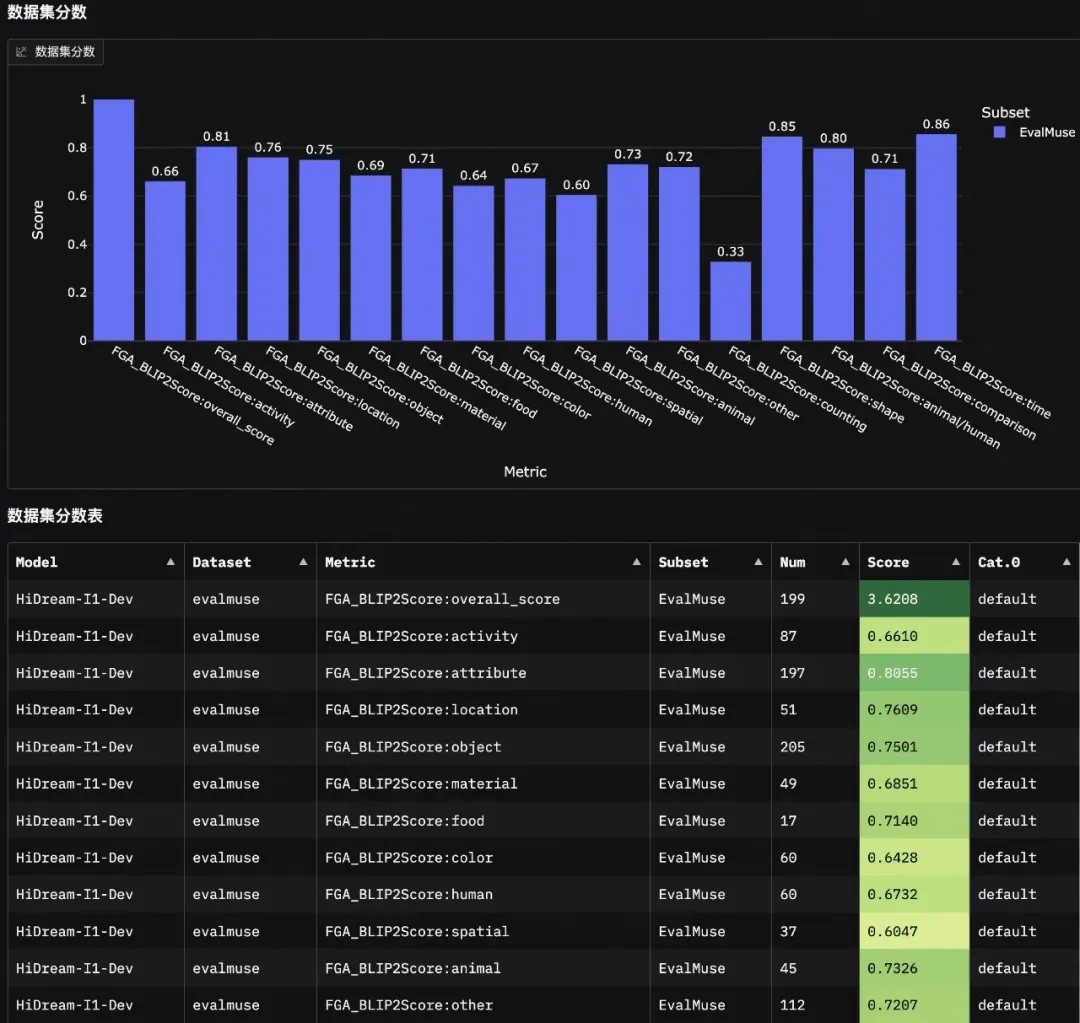Sort table by Num column arrow
This screenshot has height=1023, width=1080.
(x=845, y=562)
